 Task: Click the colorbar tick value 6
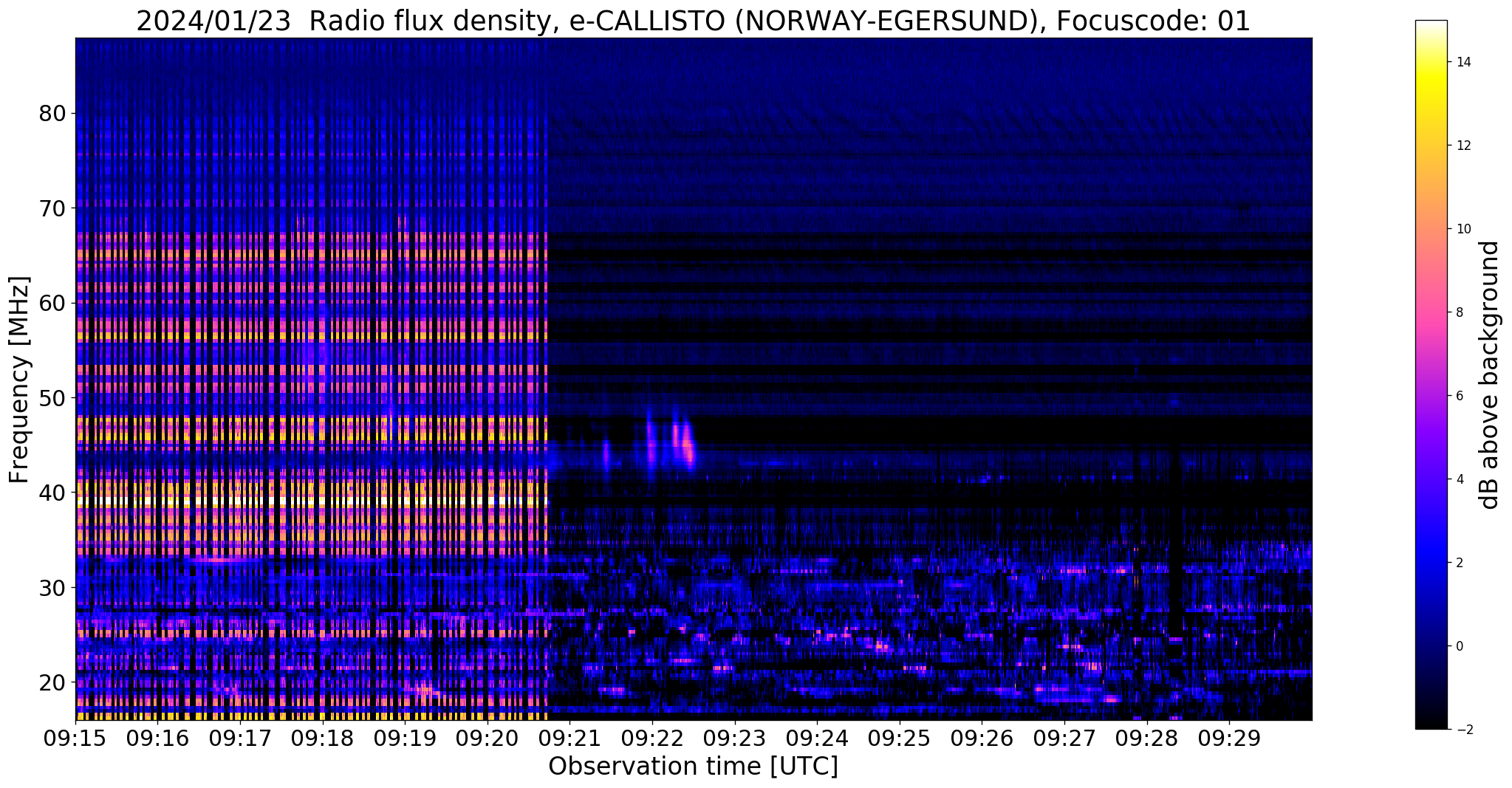1459,396
